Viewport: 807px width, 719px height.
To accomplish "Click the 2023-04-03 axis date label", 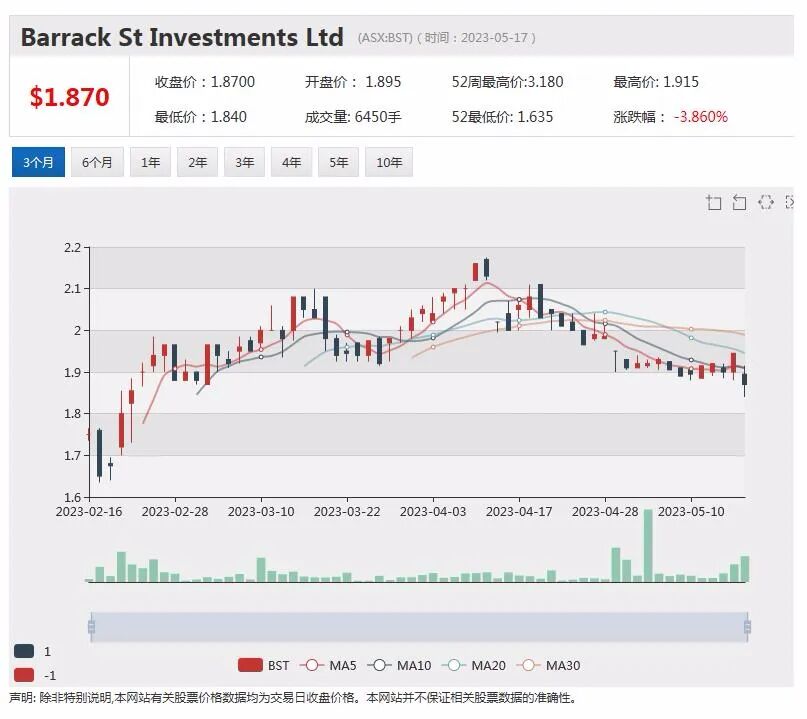I will point(433,512).
